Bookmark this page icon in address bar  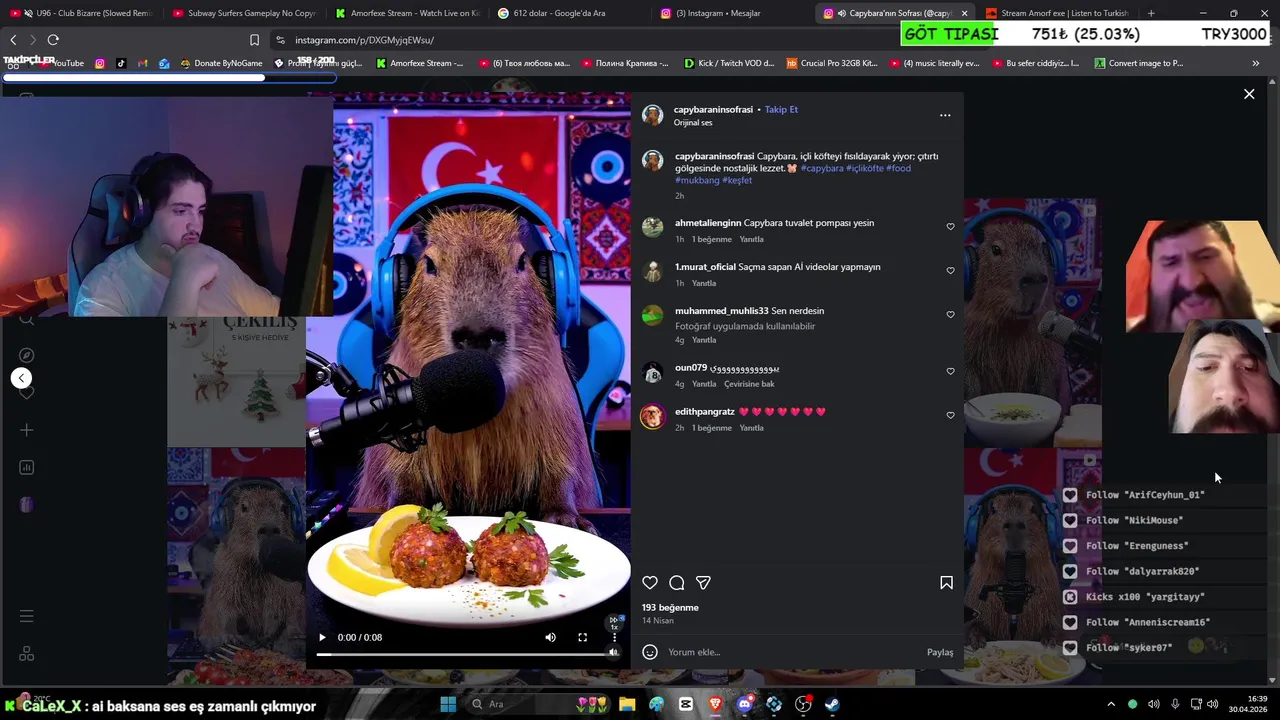tap(254, 40)
